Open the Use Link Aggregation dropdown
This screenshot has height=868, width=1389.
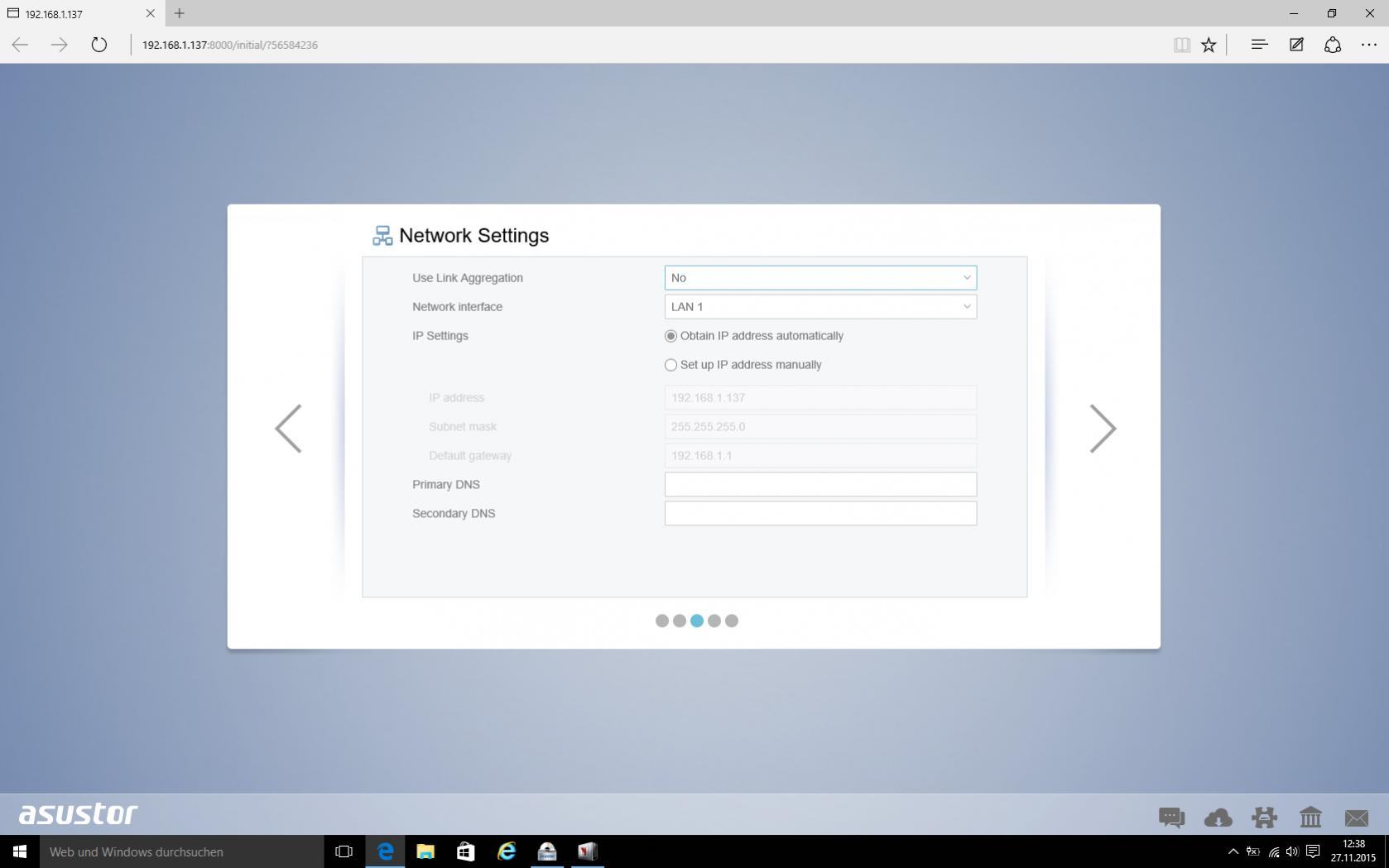coord(820,278)
